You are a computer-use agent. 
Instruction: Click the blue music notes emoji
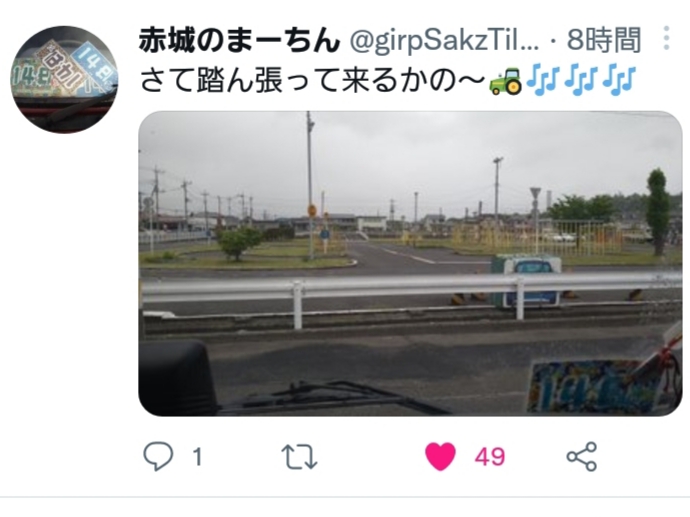(582, 81)
